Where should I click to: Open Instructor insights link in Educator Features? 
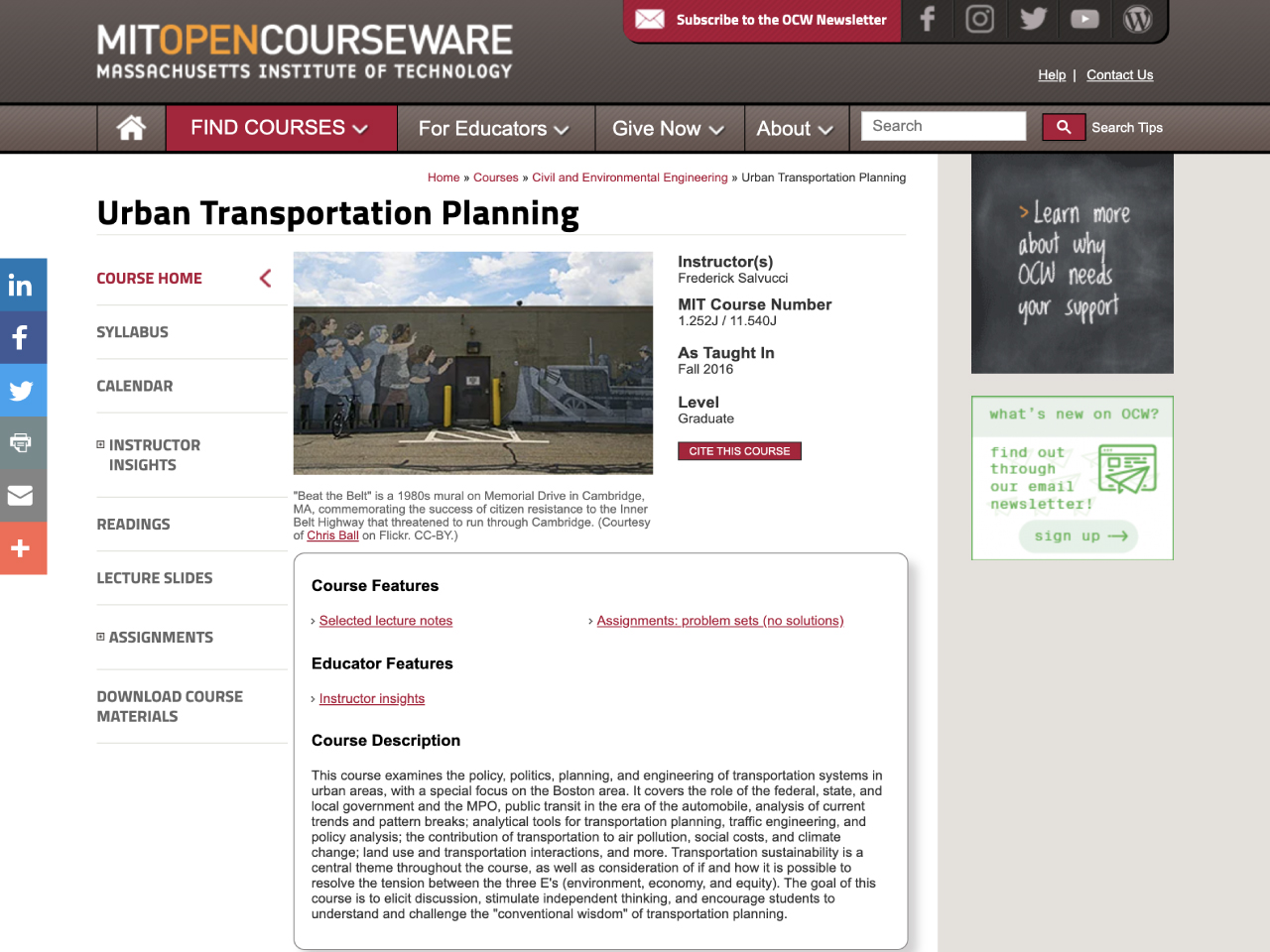click(372, 699)
